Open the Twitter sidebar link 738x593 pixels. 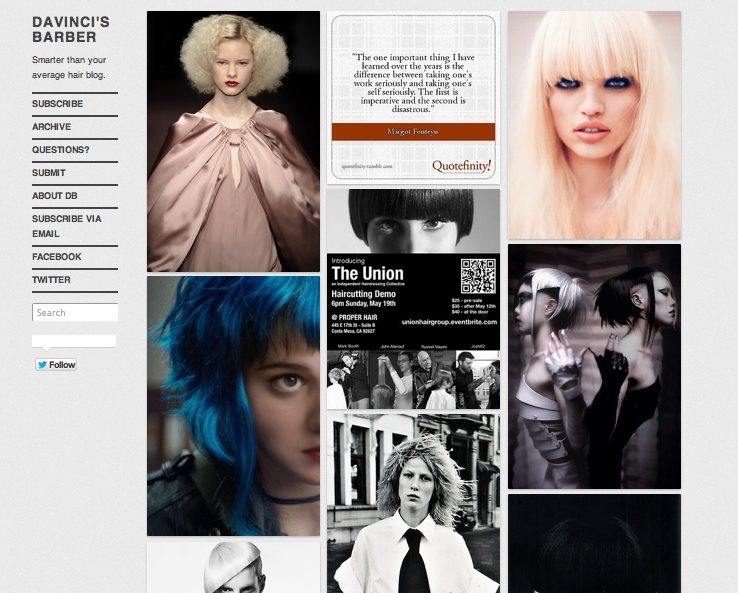[x=51, y=280]
